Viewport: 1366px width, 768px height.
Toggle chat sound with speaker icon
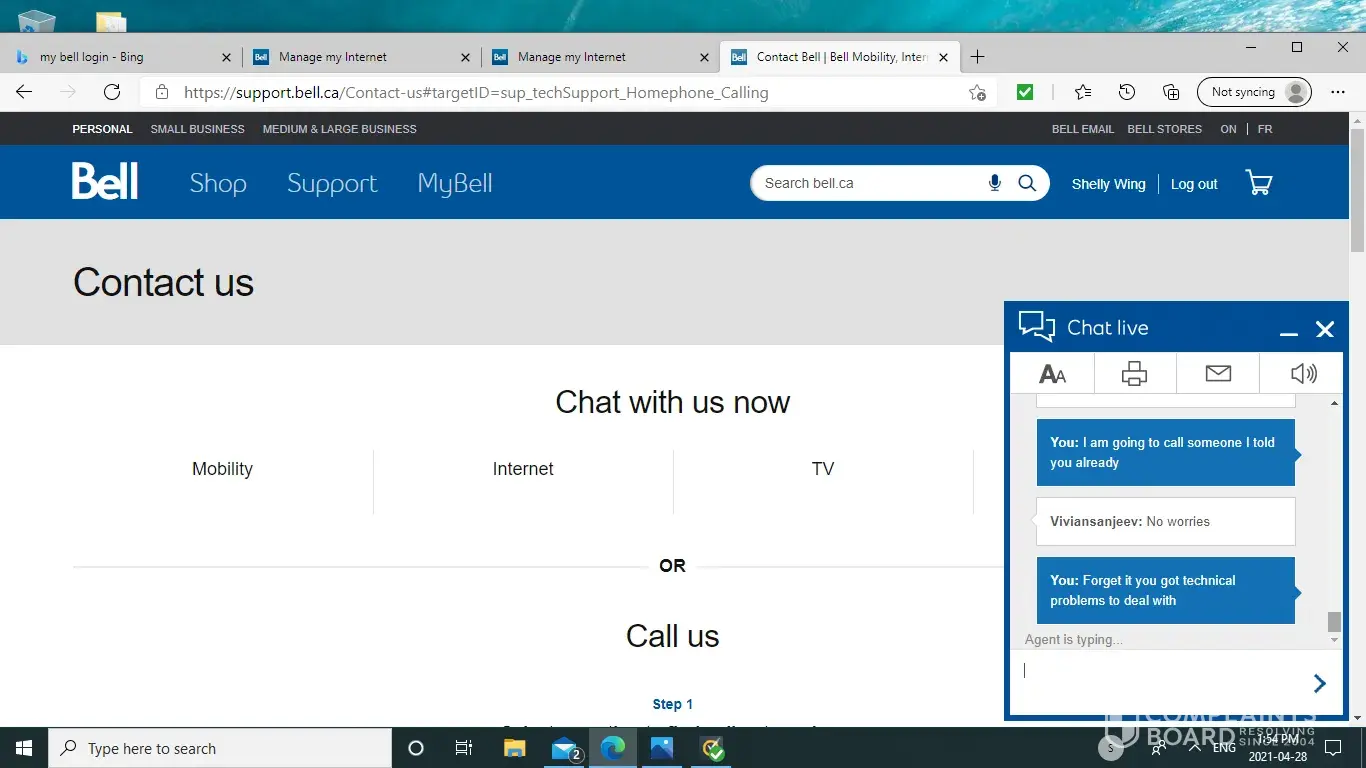pyautogui.click(x=1302, y=374)
